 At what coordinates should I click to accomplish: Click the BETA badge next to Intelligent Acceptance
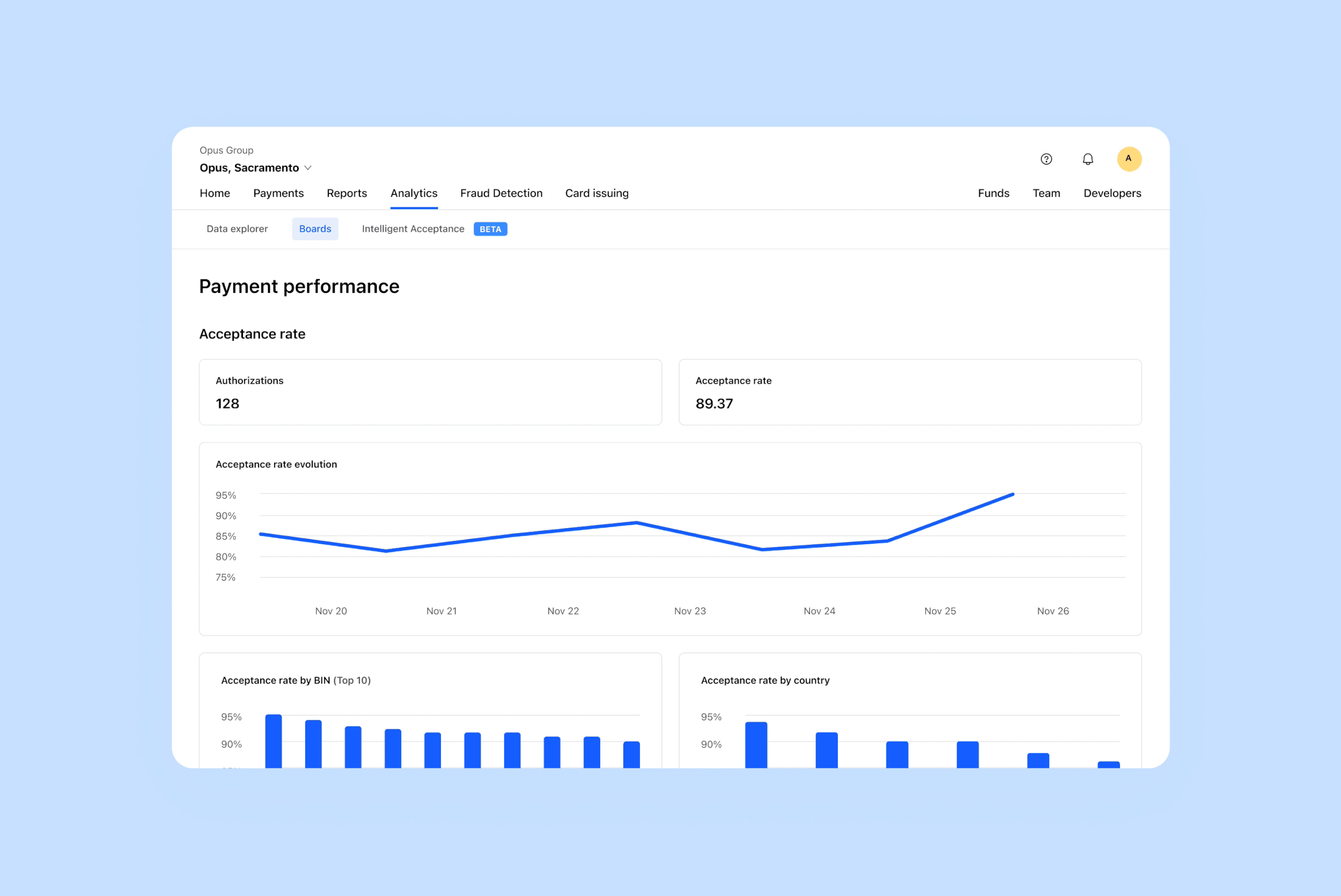tap(490, 229)
